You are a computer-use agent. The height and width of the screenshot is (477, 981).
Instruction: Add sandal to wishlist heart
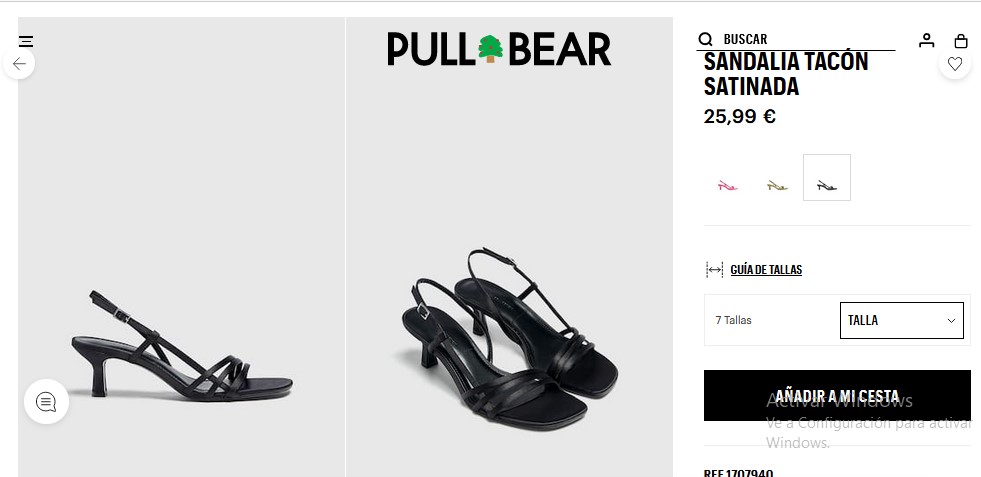[955, 64]
